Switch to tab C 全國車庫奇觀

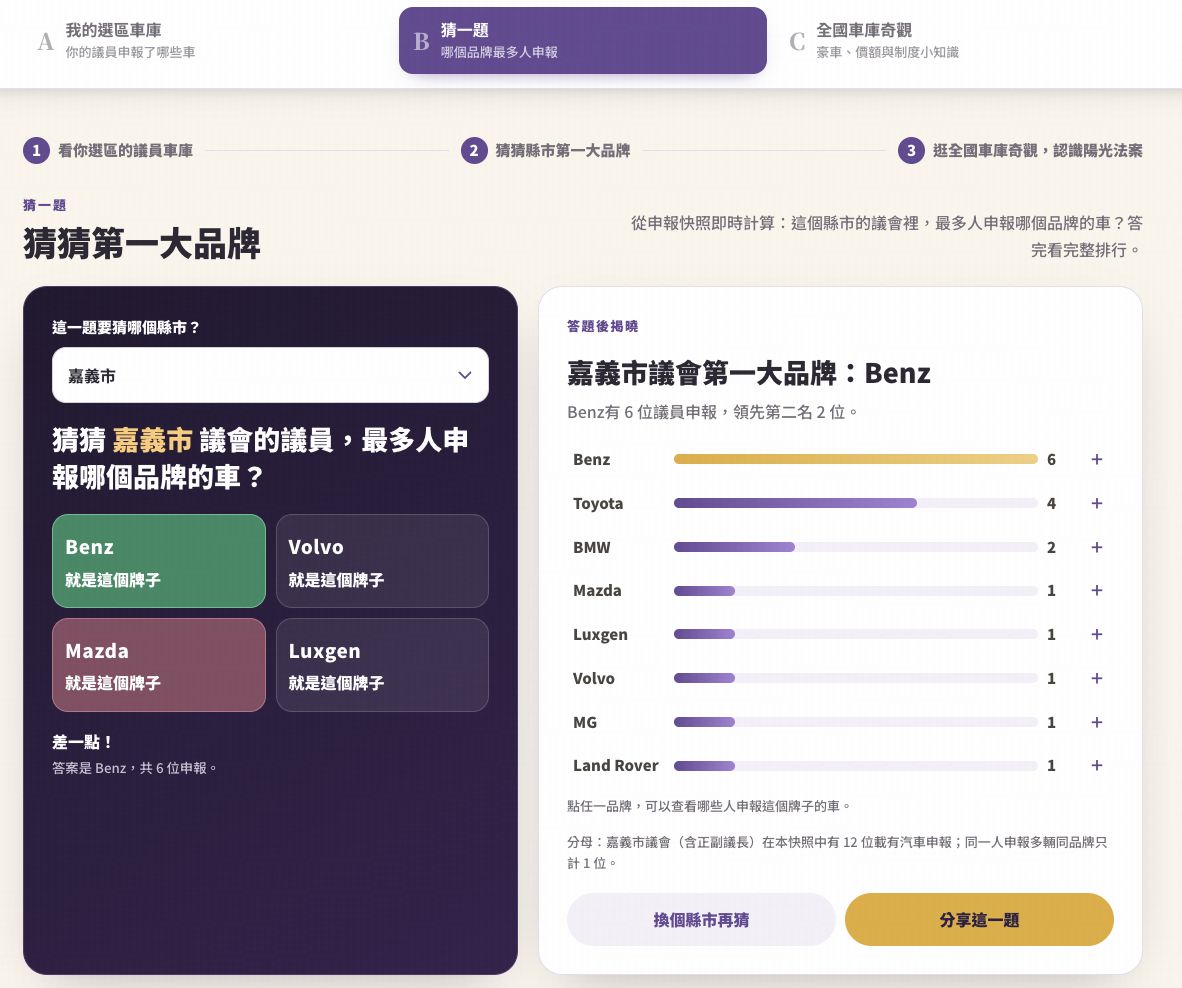tap(957, 41)
